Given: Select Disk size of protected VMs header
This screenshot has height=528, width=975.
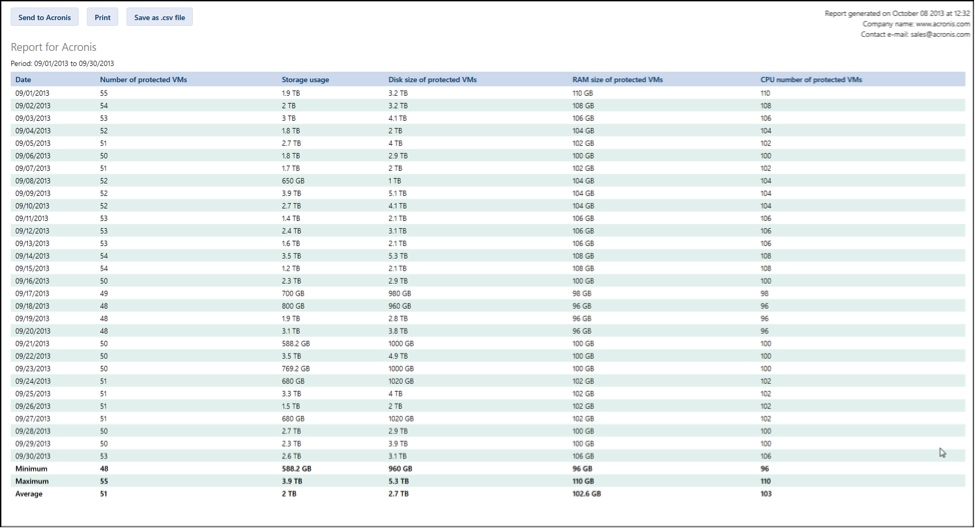Looking at the screenshot, I should (x=433, y=80).
